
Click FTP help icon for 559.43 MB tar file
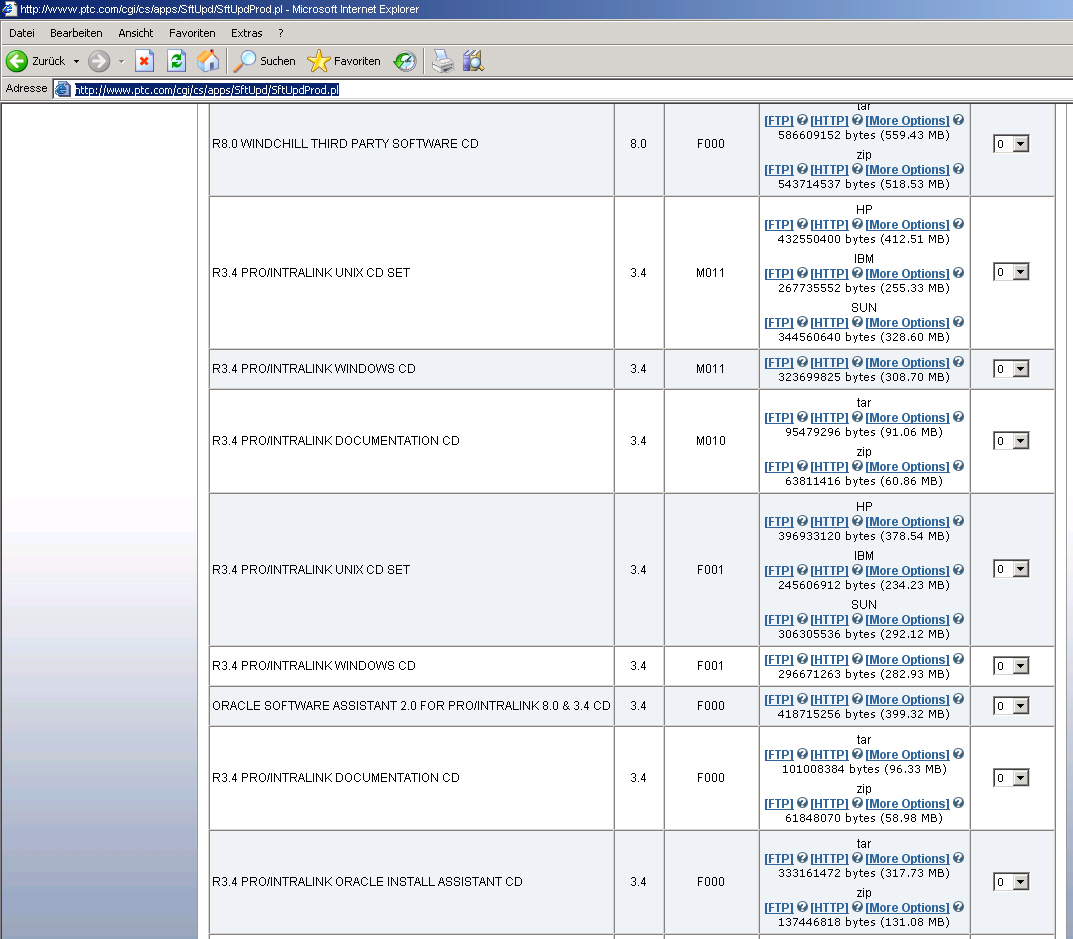(x=802, y=120)
